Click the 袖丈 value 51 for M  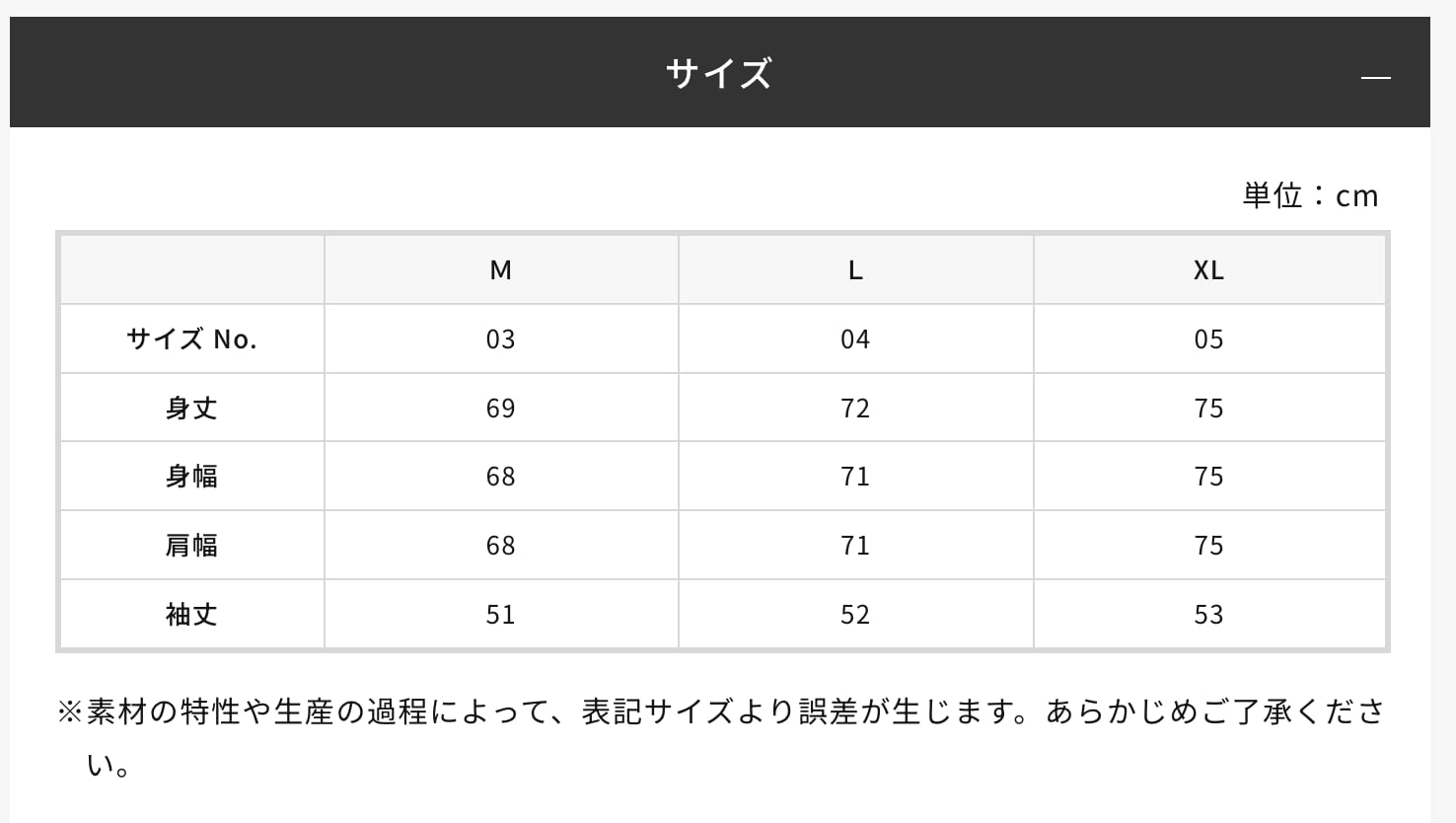[x=501, y=615]
